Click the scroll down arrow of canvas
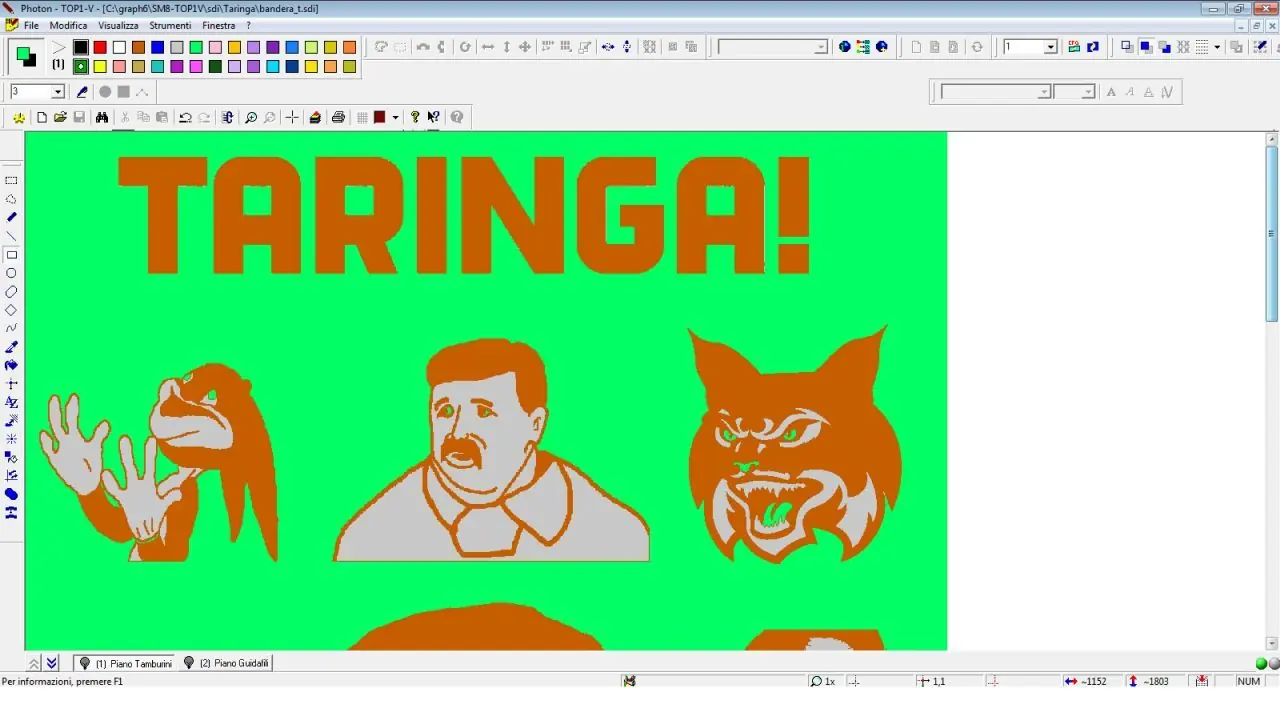This screenshot has height=720, width=1280. (1272, 643)
